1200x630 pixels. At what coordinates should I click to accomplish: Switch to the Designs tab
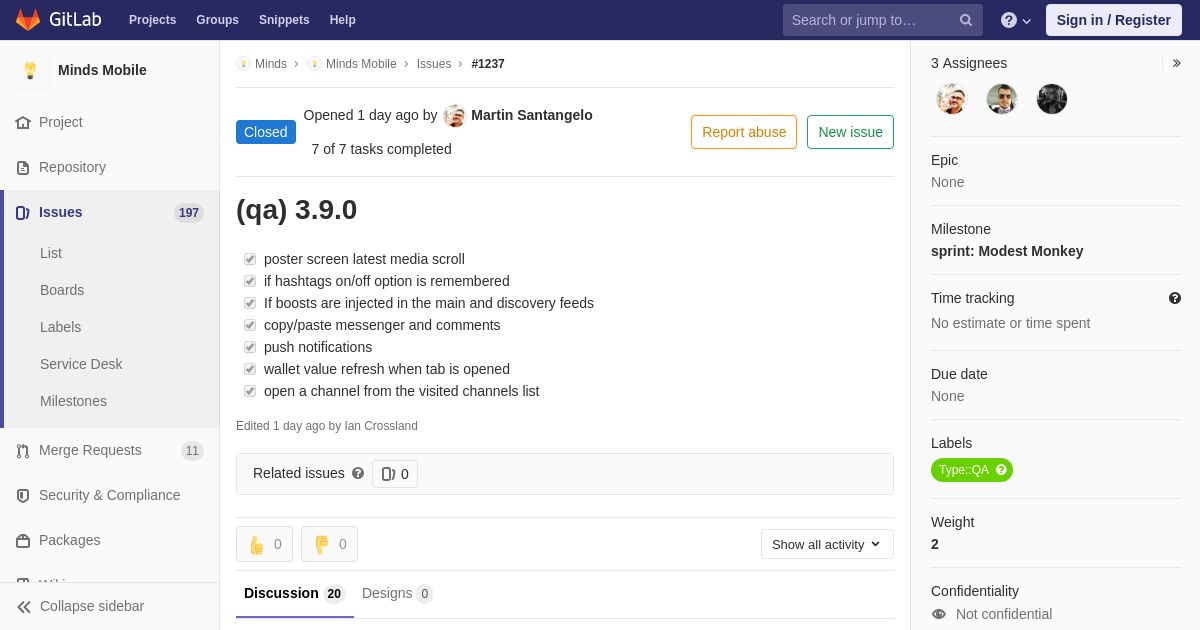pos(396,593)
